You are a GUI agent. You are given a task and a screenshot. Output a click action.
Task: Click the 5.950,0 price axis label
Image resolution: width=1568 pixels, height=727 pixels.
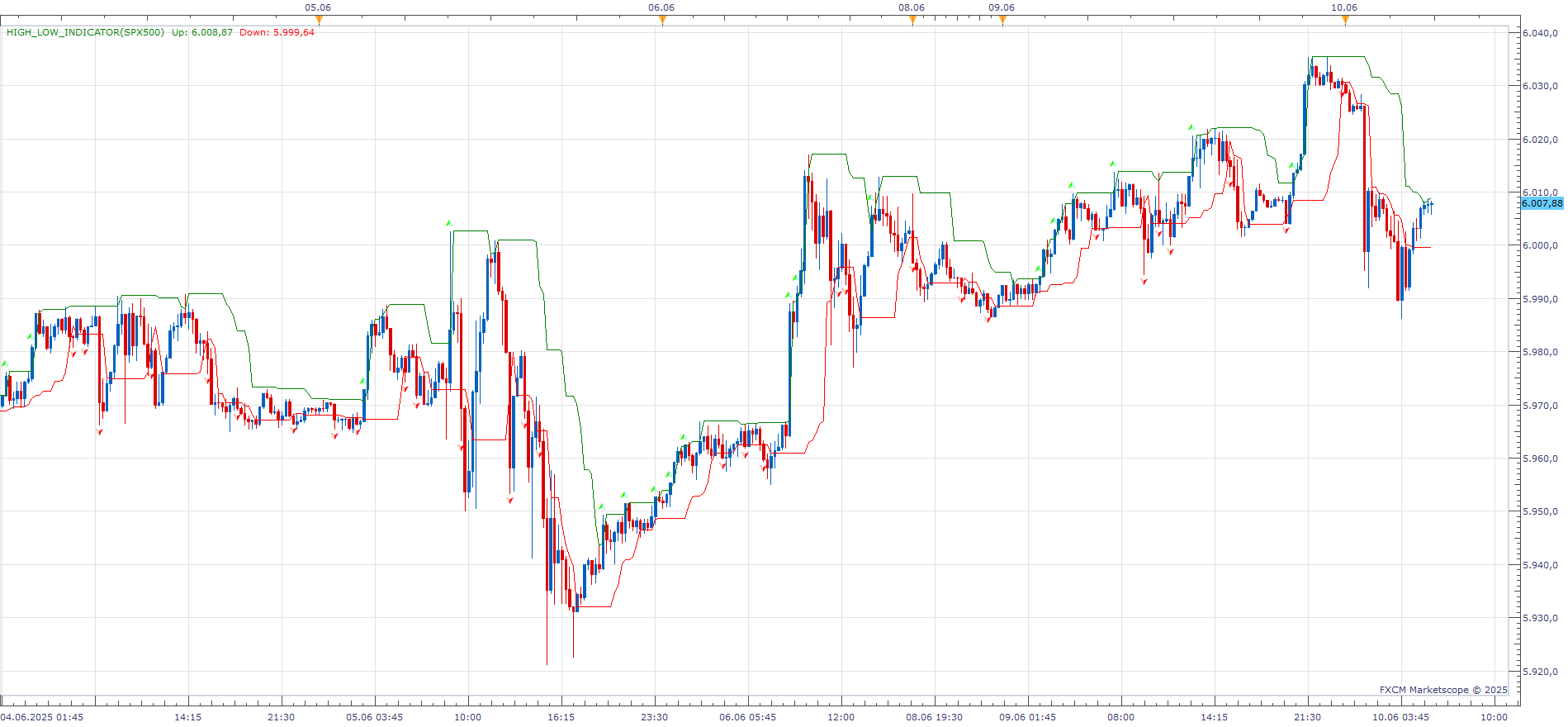1540,511
